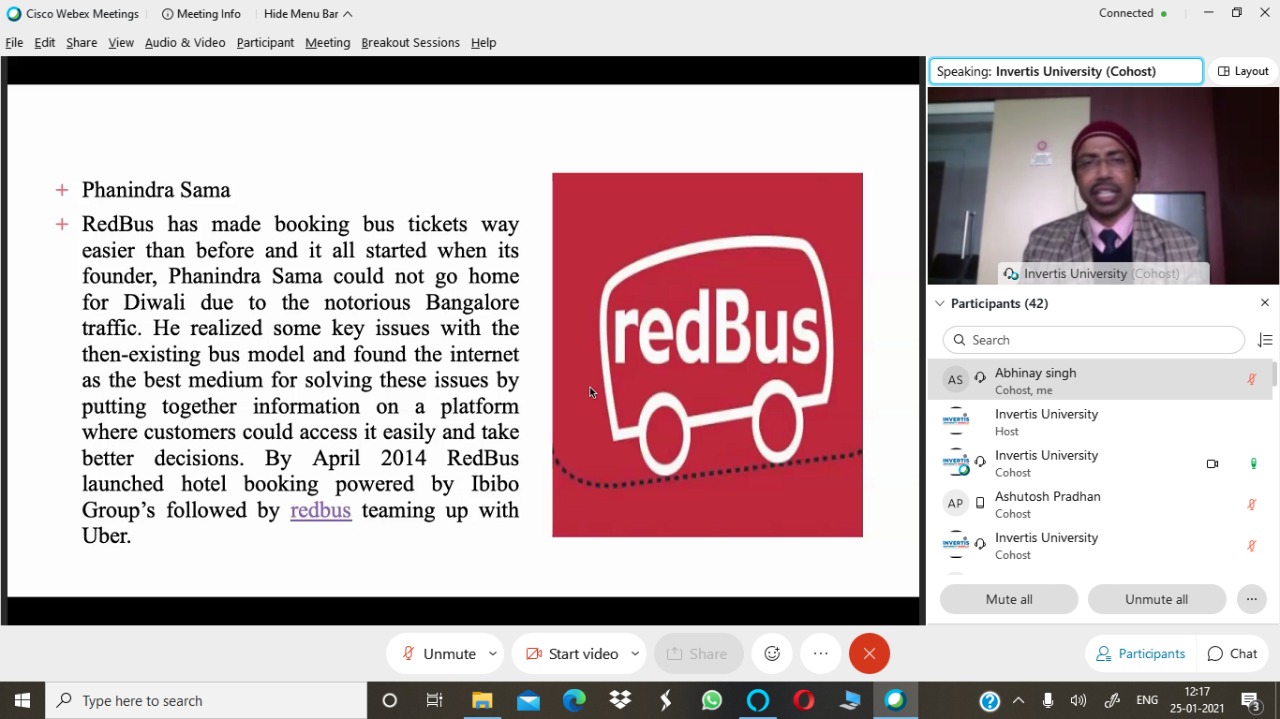Click the sort participants icon beside Search
The height and width of the screenshot is (719, 1280).
1265,340
